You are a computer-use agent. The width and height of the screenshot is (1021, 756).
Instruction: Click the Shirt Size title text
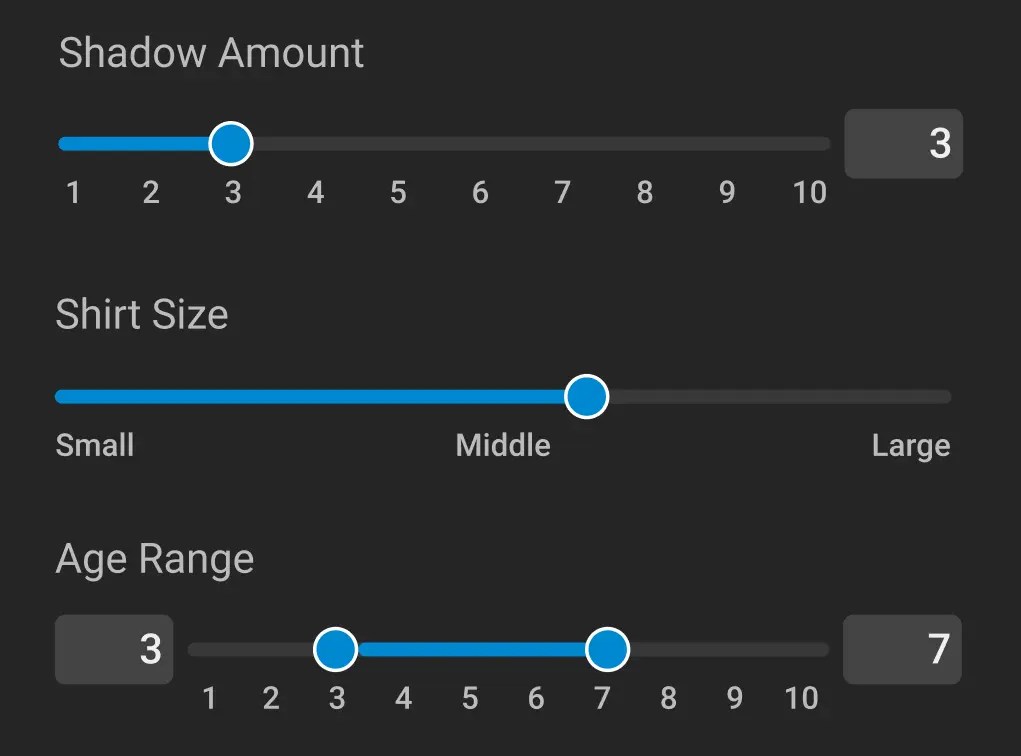tap(142, 314)
